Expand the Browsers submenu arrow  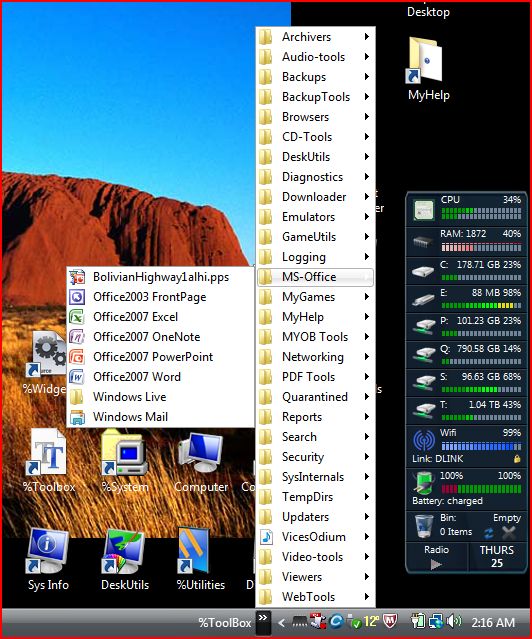(367, 117)
